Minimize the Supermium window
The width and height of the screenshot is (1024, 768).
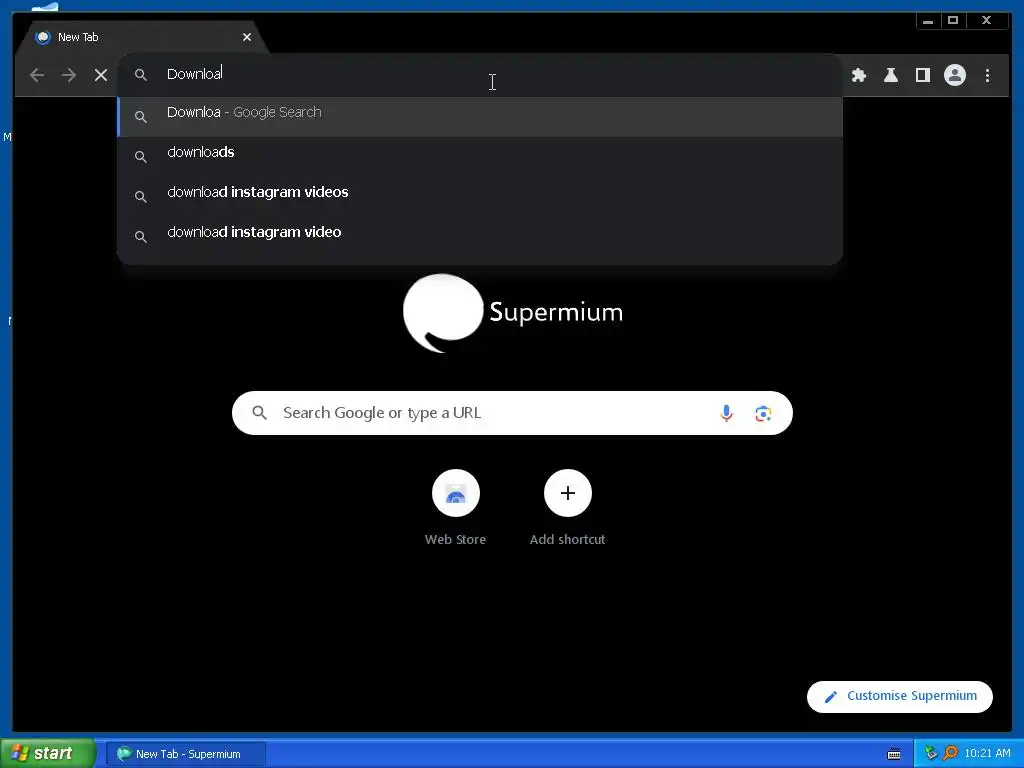(928, 21)
